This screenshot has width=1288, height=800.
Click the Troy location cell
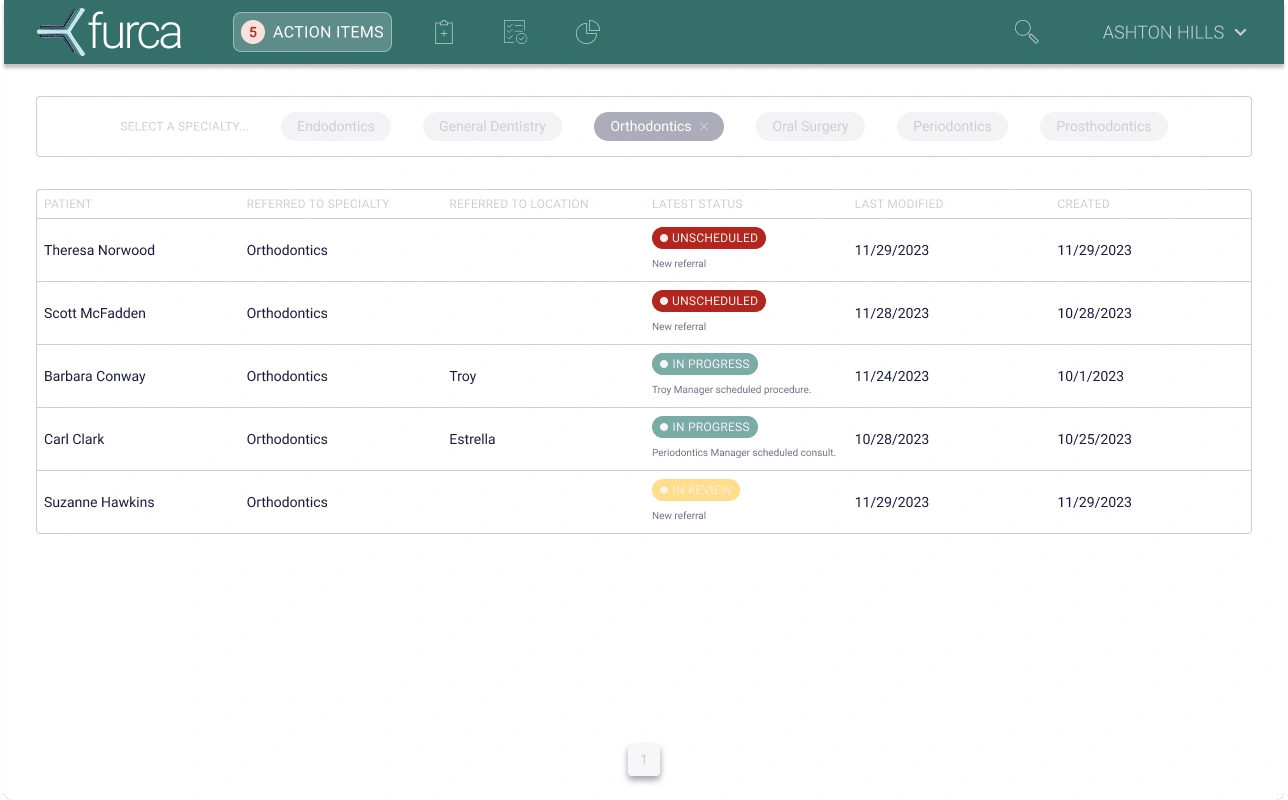tap(463, 376)
